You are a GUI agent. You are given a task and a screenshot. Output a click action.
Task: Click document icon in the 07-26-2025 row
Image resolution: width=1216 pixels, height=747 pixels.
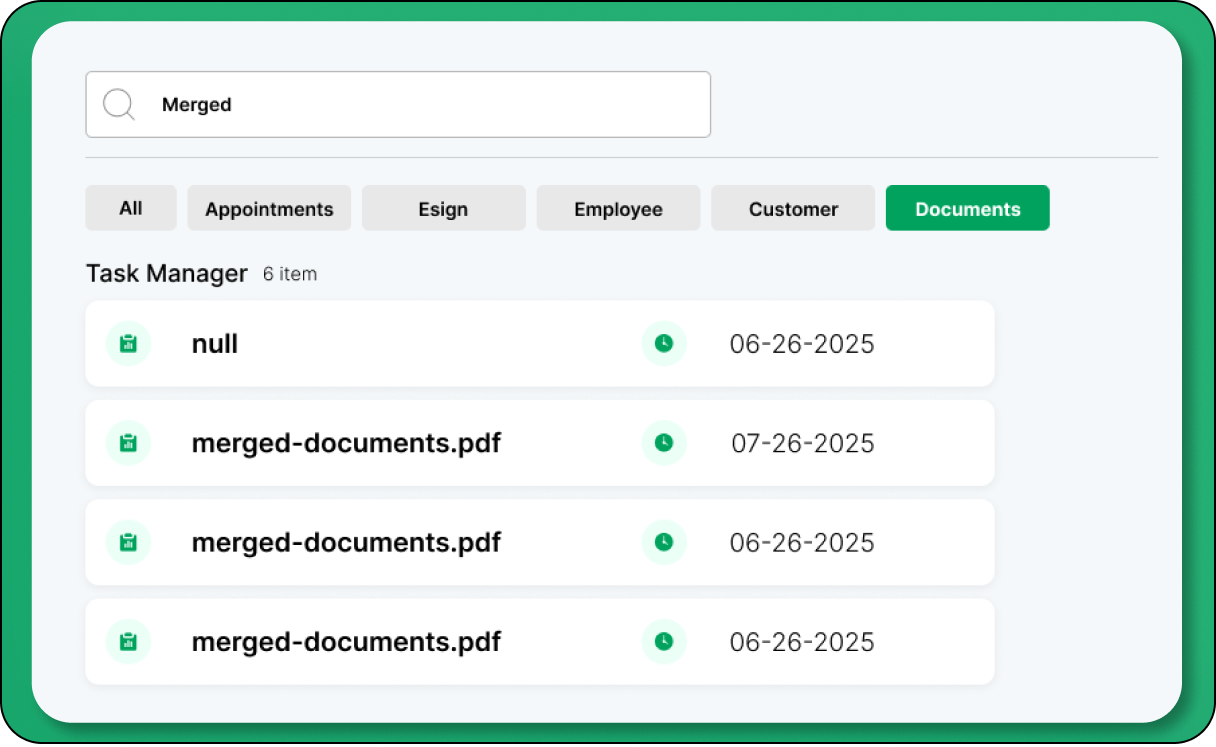[128, 443]
